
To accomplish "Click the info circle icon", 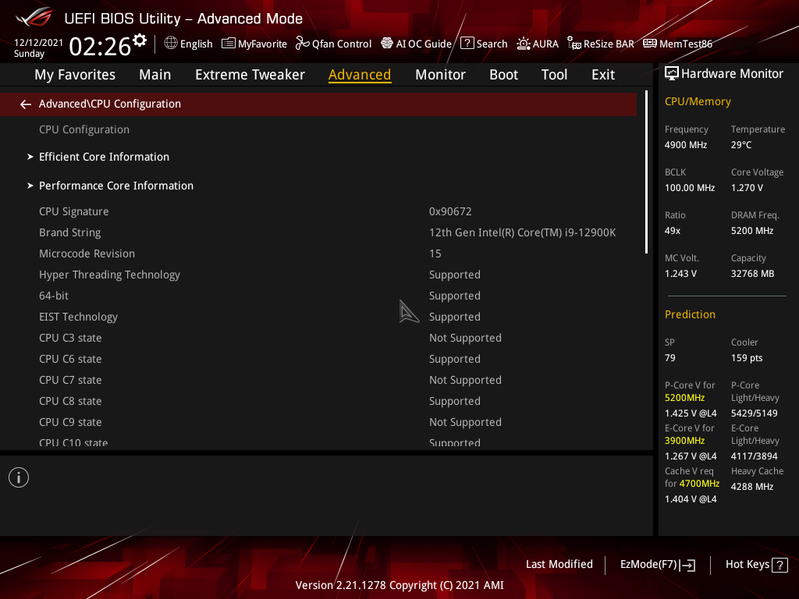I will tap(19, 478).
